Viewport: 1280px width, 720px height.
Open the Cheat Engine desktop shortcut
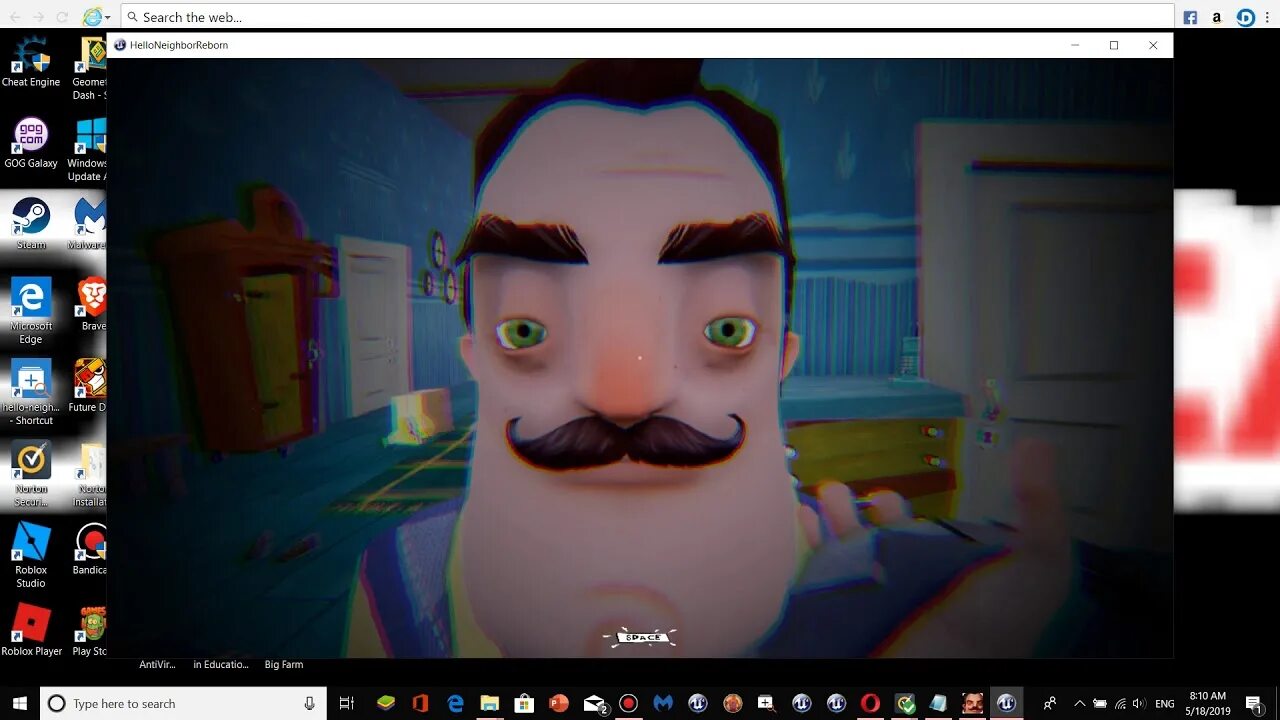(31, 60)
